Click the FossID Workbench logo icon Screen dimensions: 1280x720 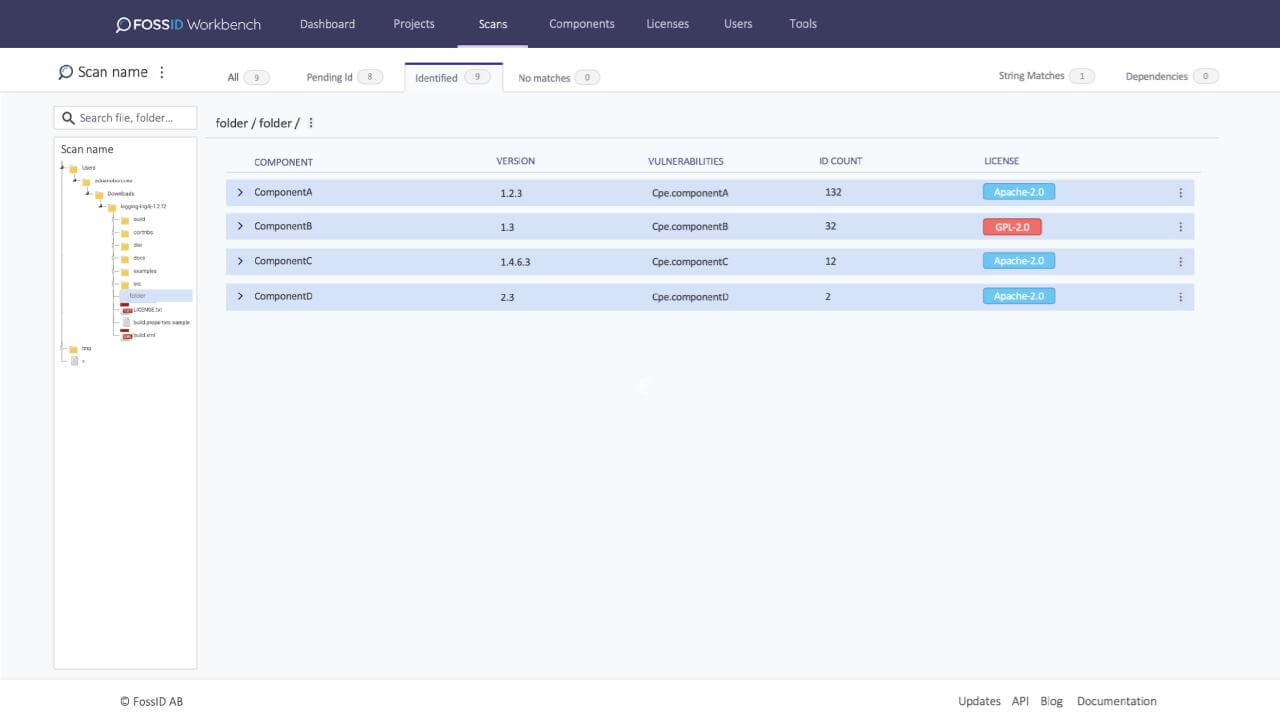(x=122, y=23)
